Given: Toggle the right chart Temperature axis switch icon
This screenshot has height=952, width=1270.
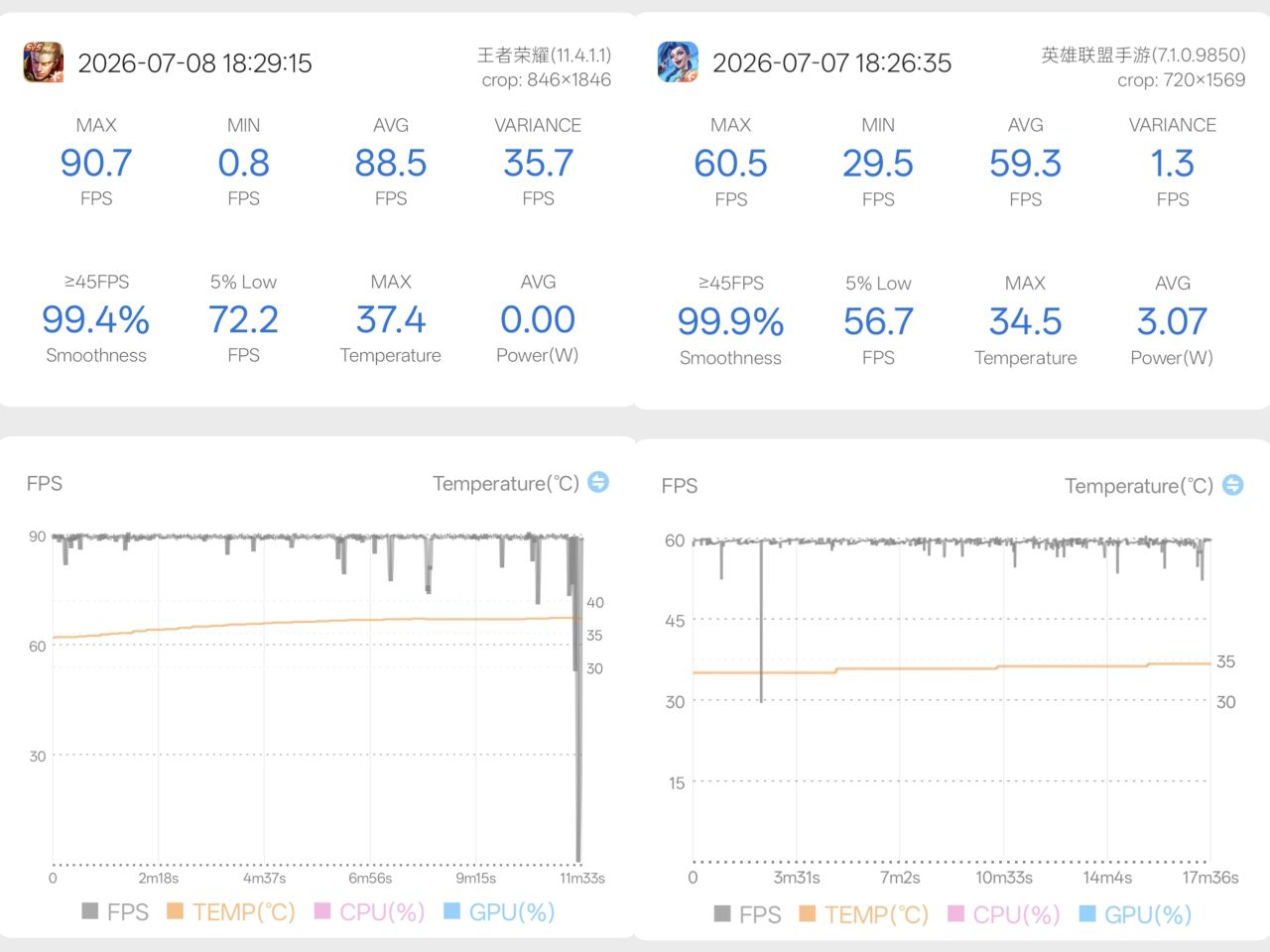Looking at the screenshot, I should point(1232,485).
